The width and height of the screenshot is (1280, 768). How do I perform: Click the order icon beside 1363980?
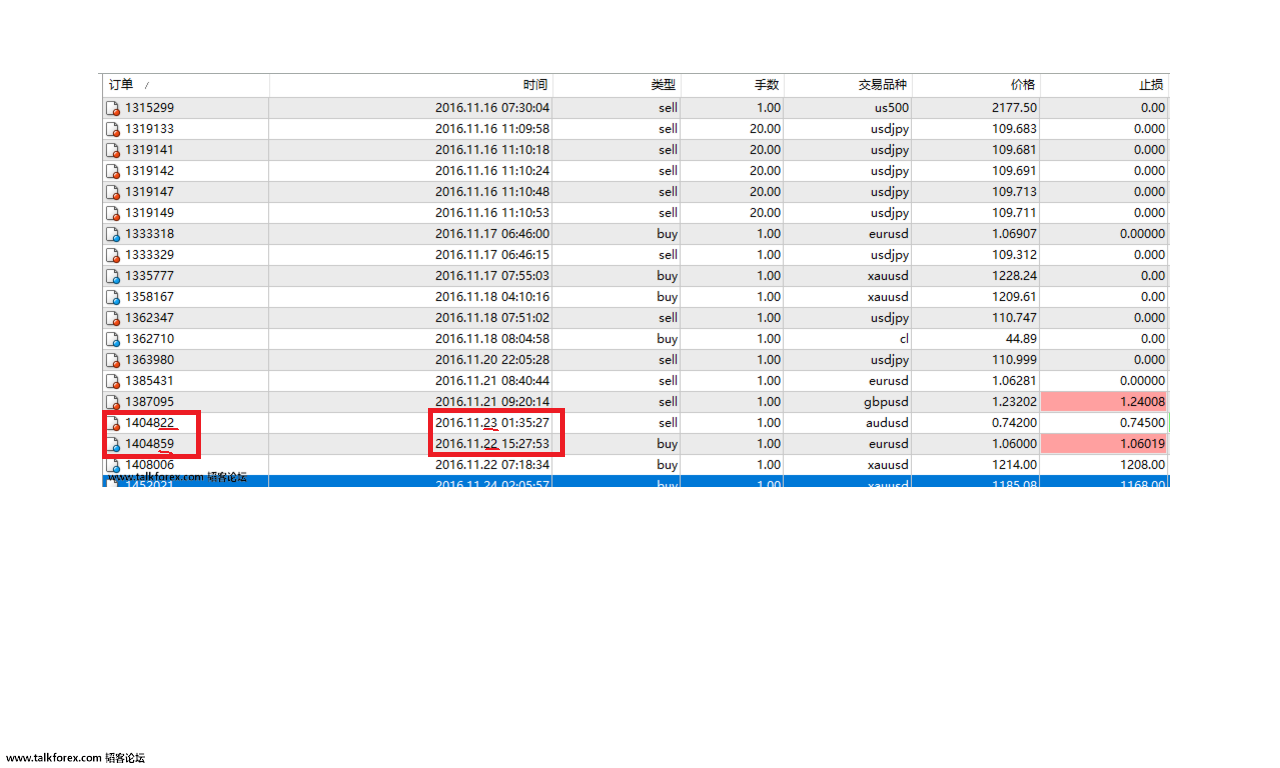point(113,360)
